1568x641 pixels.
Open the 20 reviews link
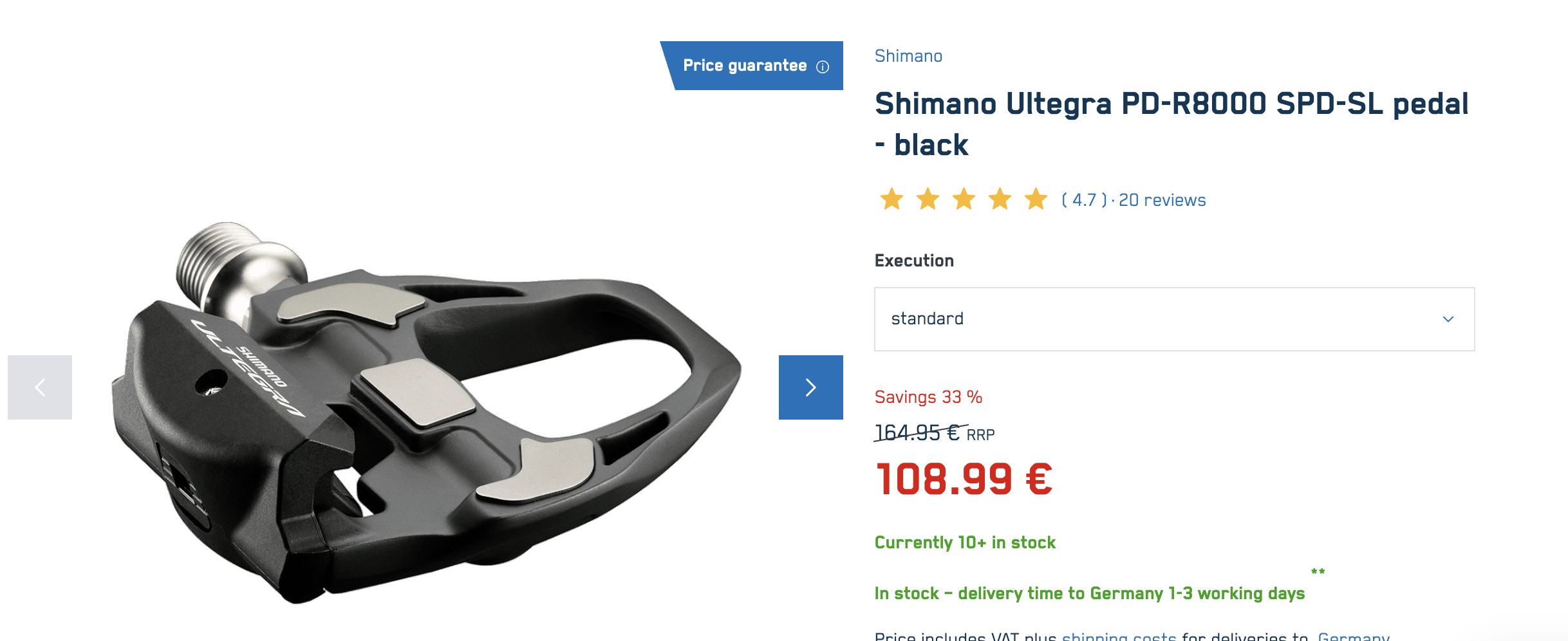coord(1162,200)
